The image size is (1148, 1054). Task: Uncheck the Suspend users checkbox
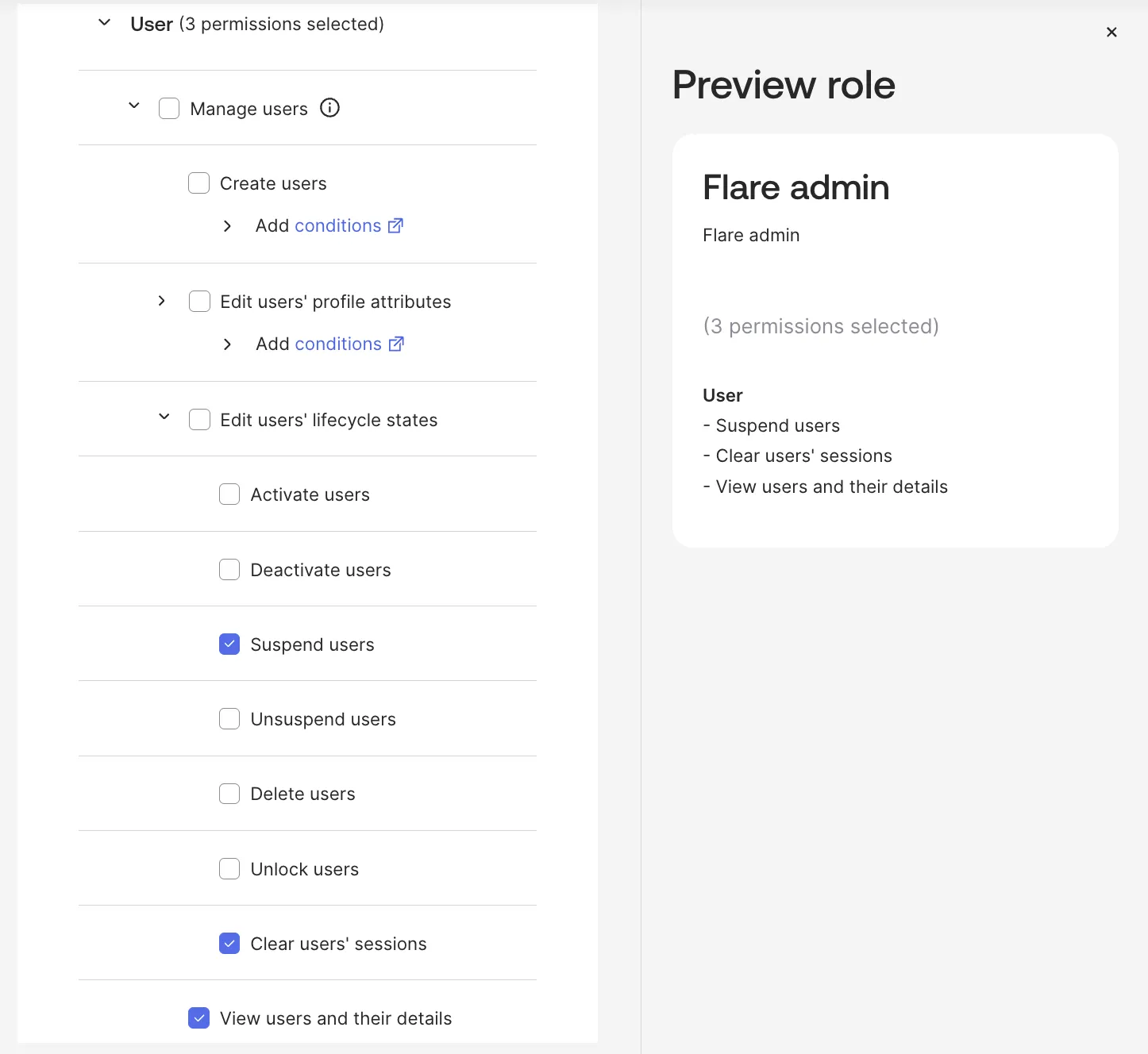pos(229,644)
